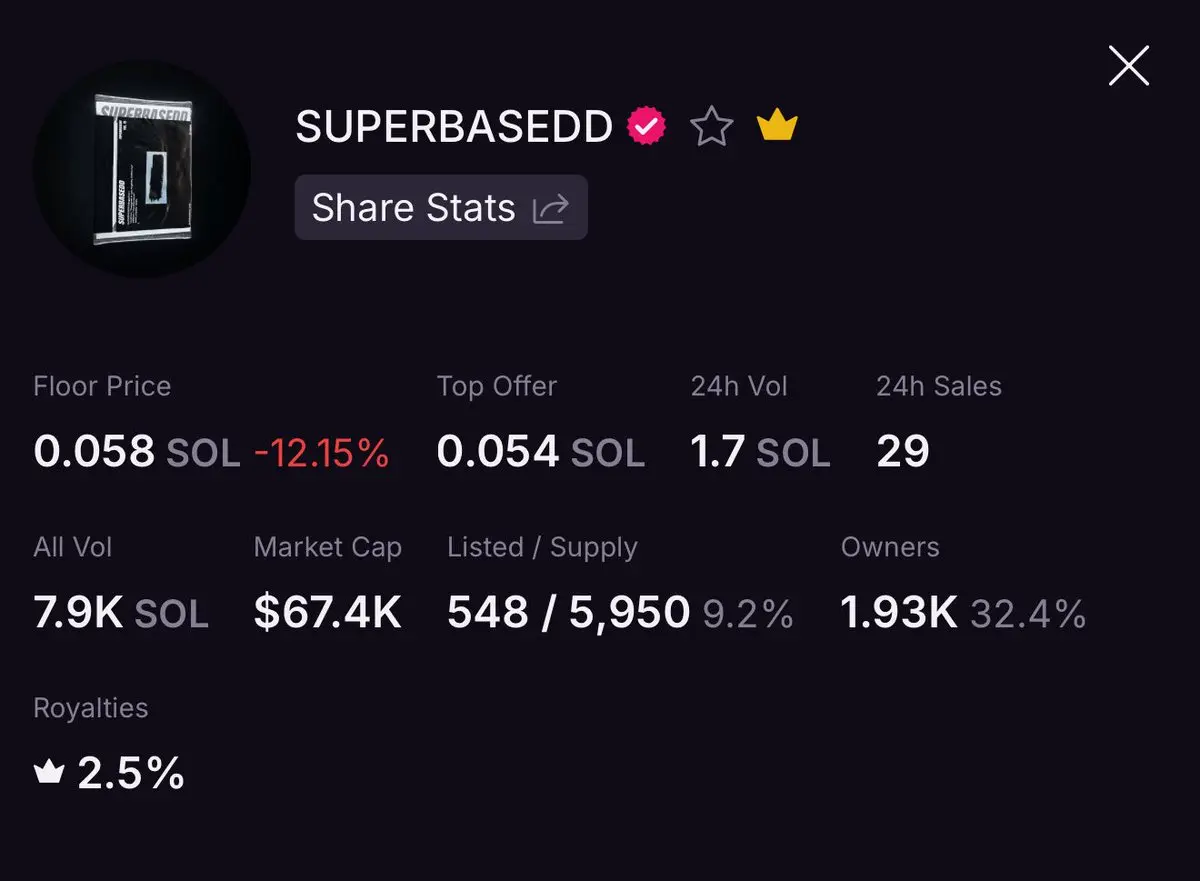
Task: Click the 2.5% royalties value
Action: point(131,773)
